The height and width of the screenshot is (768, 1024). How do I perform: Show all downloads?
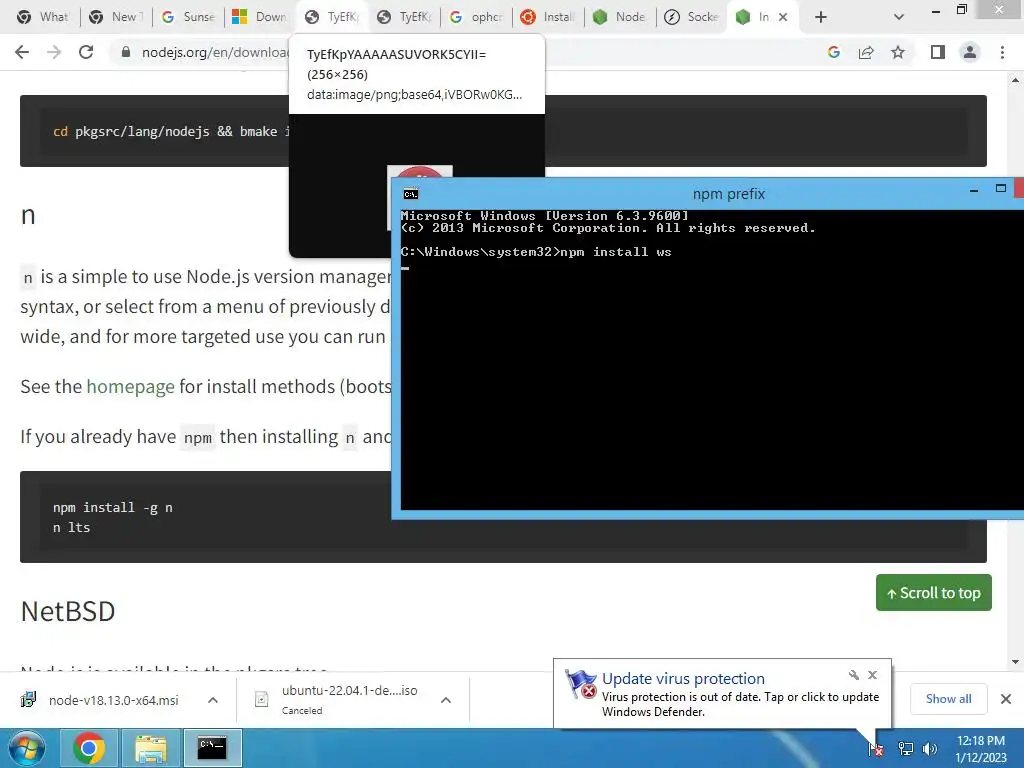[x=949, y=699]
